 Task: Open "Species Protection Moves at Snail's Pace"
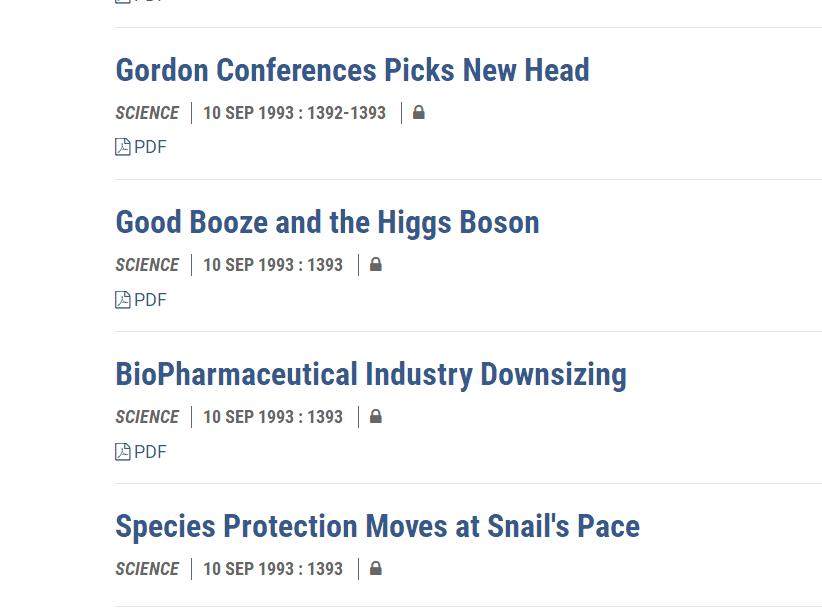[x=377, y=527]
